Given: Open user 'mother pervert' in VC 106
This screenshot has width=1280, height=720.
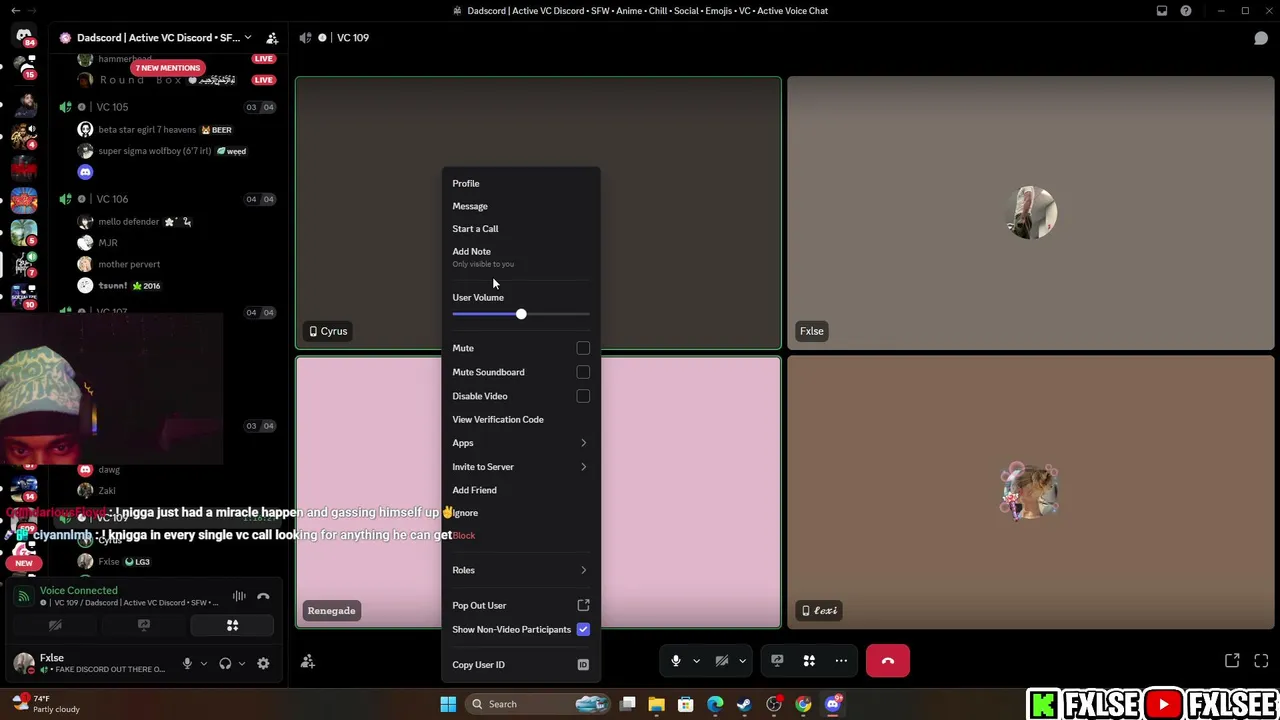Looking at the screenshot, I should click(x=129, y=264).
